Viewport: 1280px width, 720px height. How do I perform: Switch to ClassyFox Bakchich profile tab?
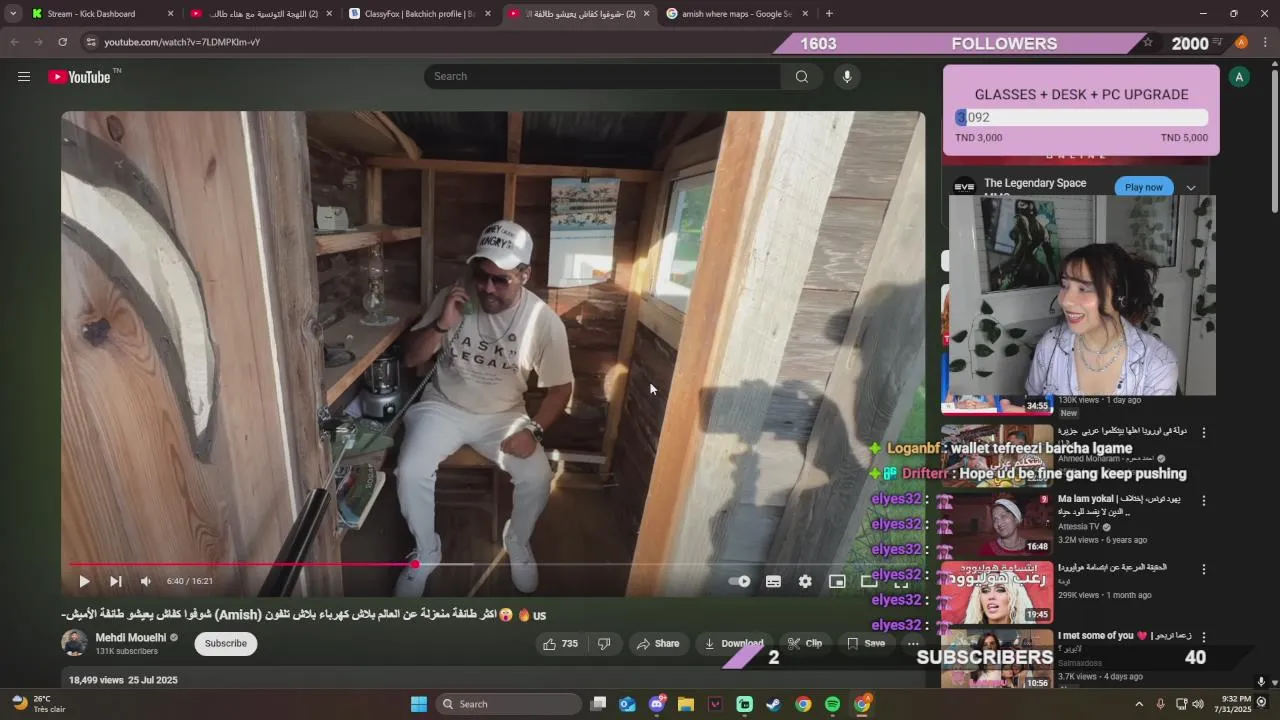tap(420, 14)
